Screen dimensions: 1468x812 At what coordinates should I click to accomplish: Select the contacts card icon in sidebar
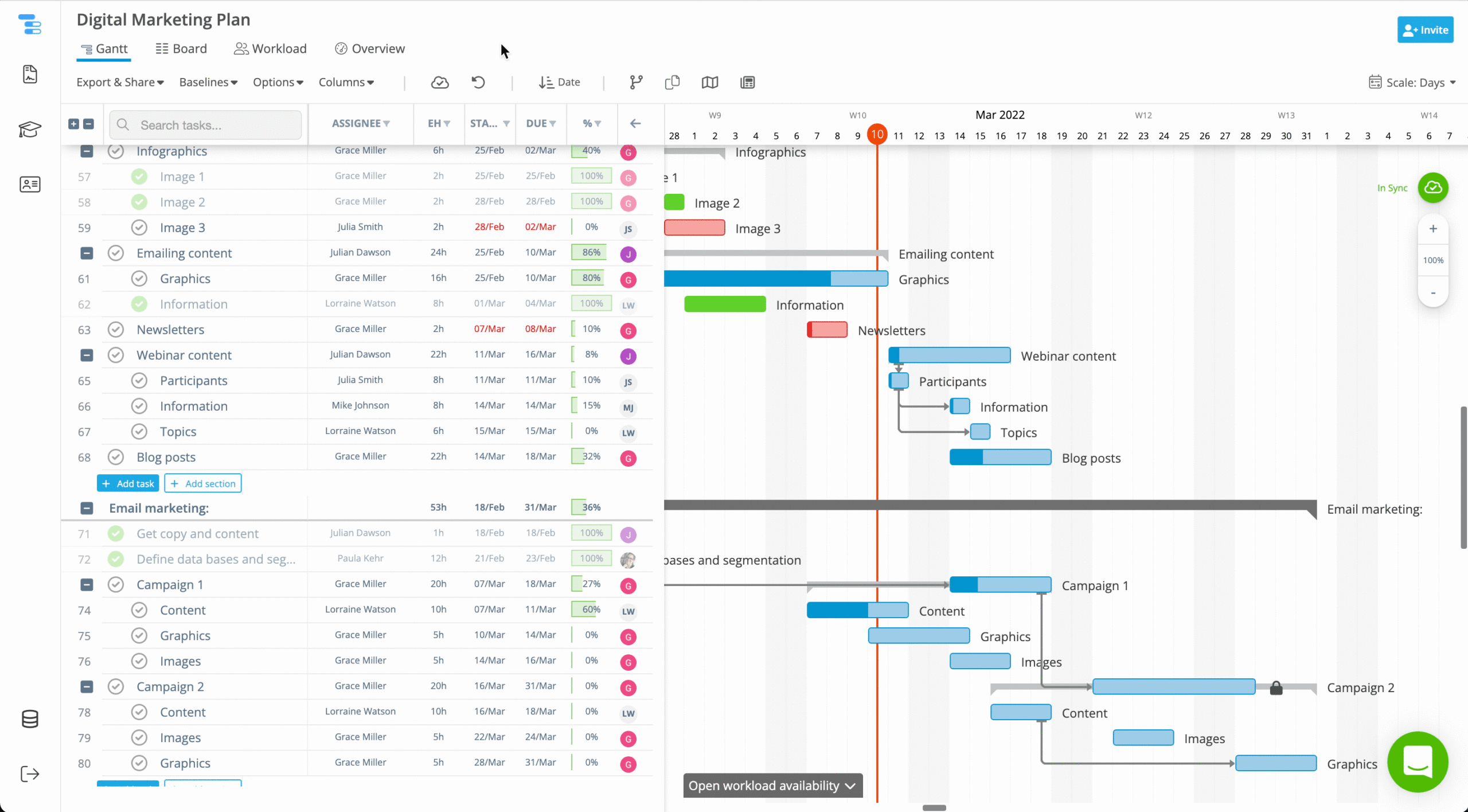pyautogui.click(x=30, y=184)
